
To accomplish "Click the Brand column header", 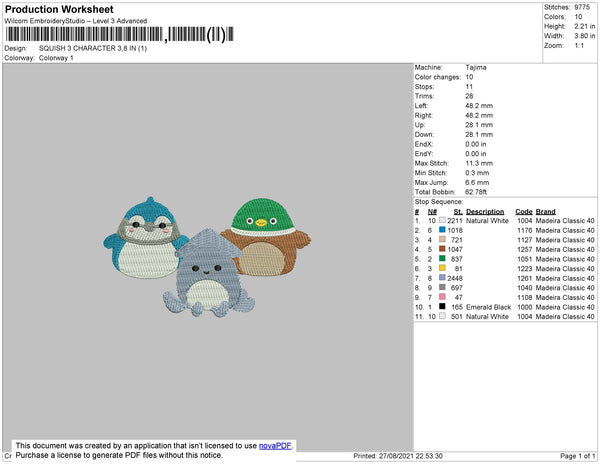I will point(546,212).
